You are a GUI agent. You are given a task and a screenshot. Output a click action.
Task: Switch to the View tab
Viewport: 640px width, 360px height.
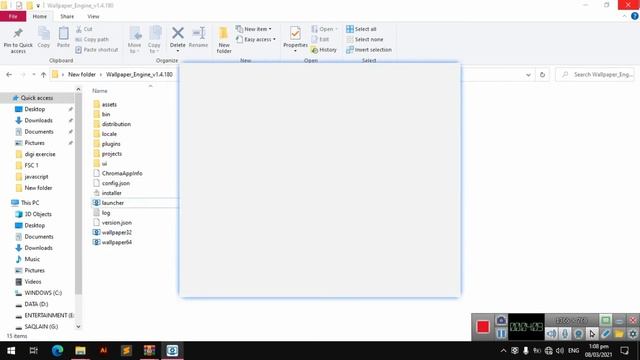(x=93, y=16)
